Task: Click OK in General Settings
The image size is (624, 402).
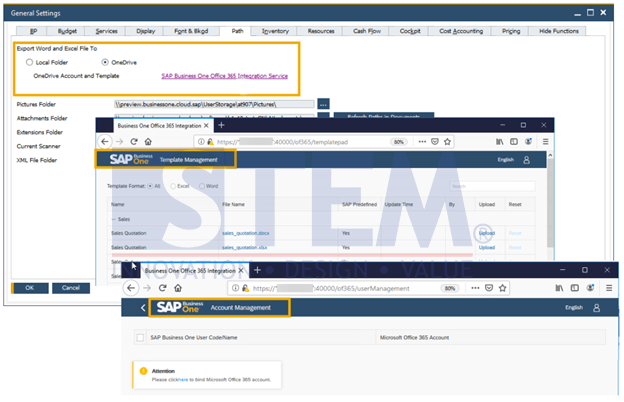Action: (x=30, y=288)
